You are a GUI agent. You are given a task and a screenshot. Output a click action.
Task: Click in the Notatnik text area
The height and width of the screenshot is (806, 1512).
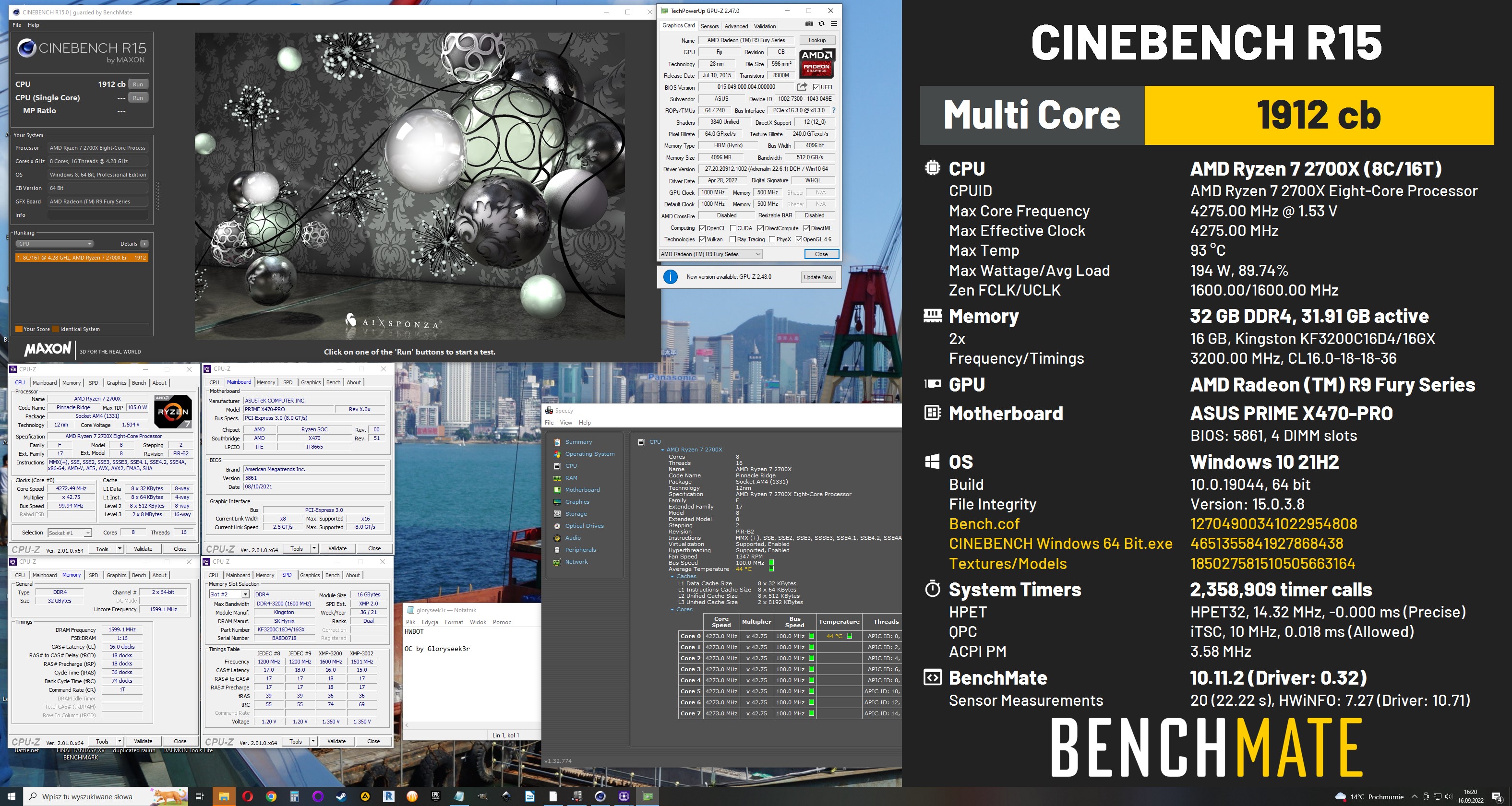pos(471,675)
